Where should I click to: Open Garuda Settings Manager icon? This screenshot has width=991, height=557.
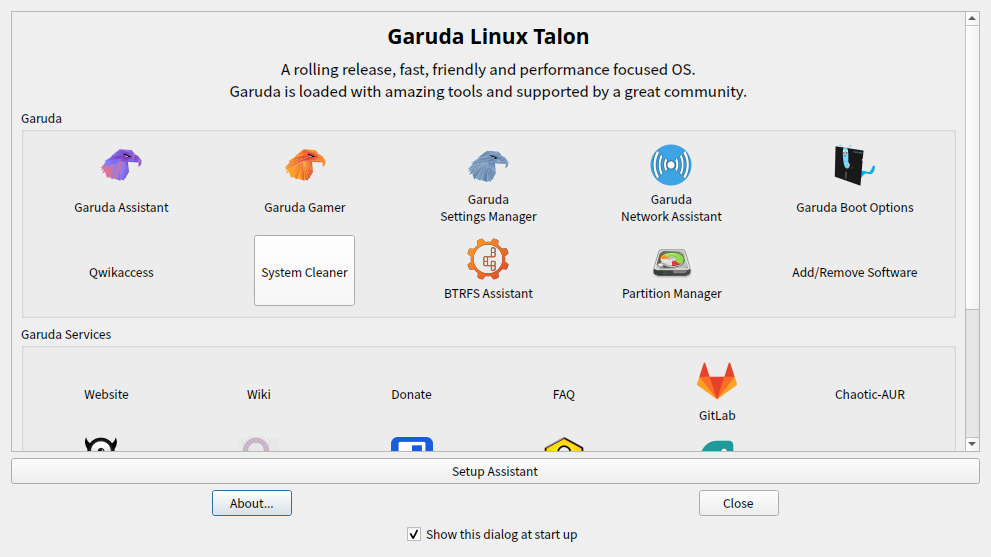[x=488, y=166]
